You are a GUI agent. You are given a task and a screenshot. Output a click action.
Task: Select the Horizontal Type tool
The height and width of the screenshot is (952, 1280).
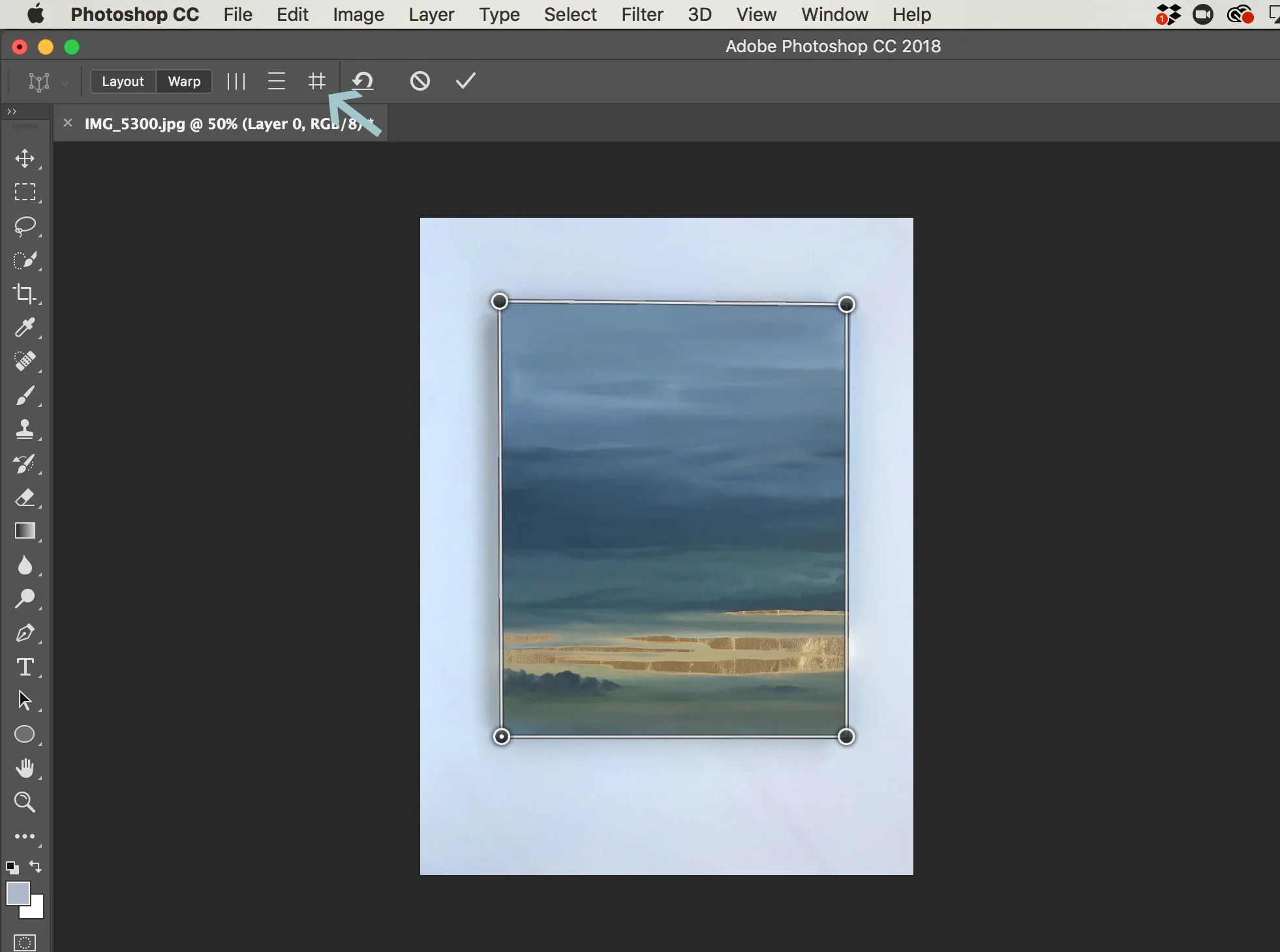coord(25,666)
